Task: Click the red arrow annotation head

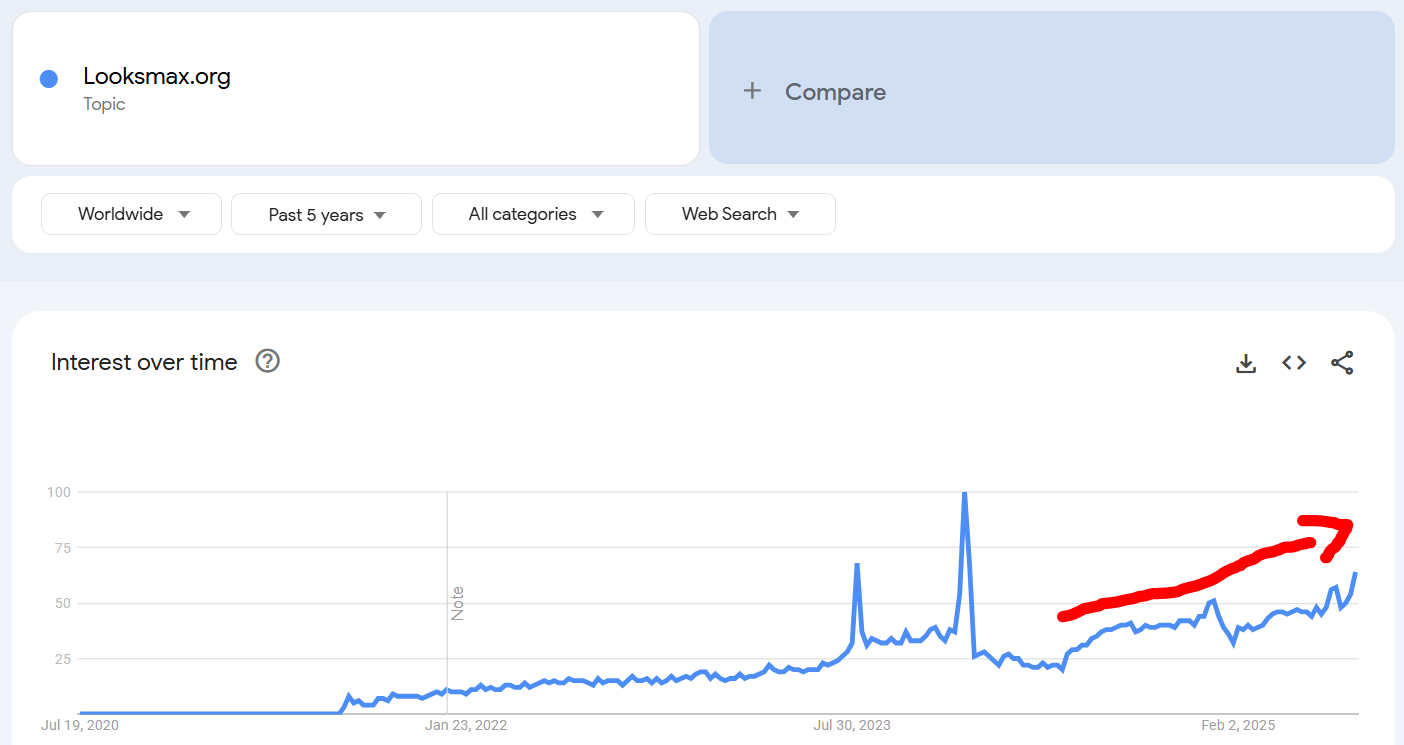Action: 1333,534
